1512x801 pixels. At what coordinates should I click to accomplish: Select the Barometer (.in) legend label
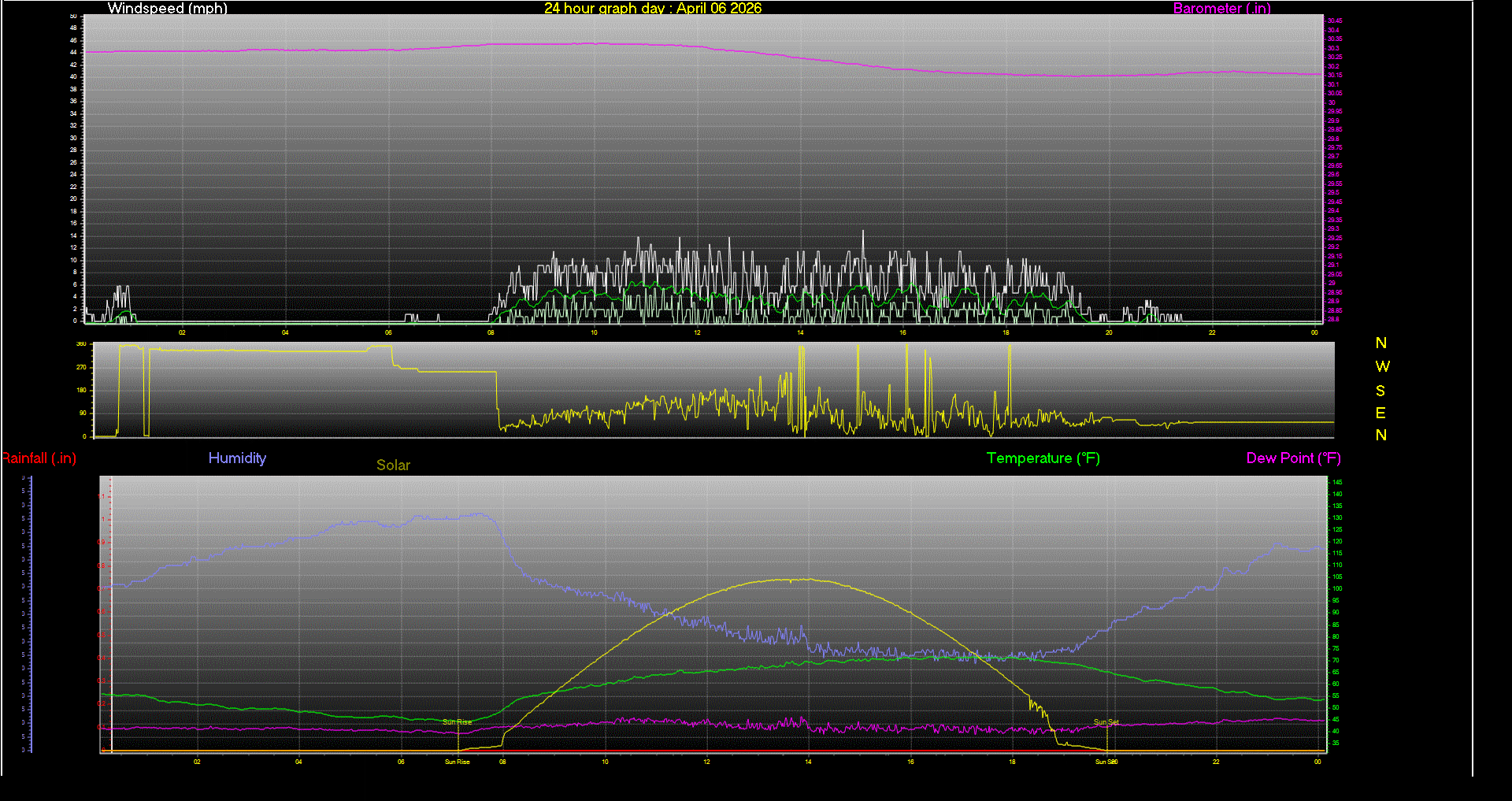click(x=1221, y=9)
